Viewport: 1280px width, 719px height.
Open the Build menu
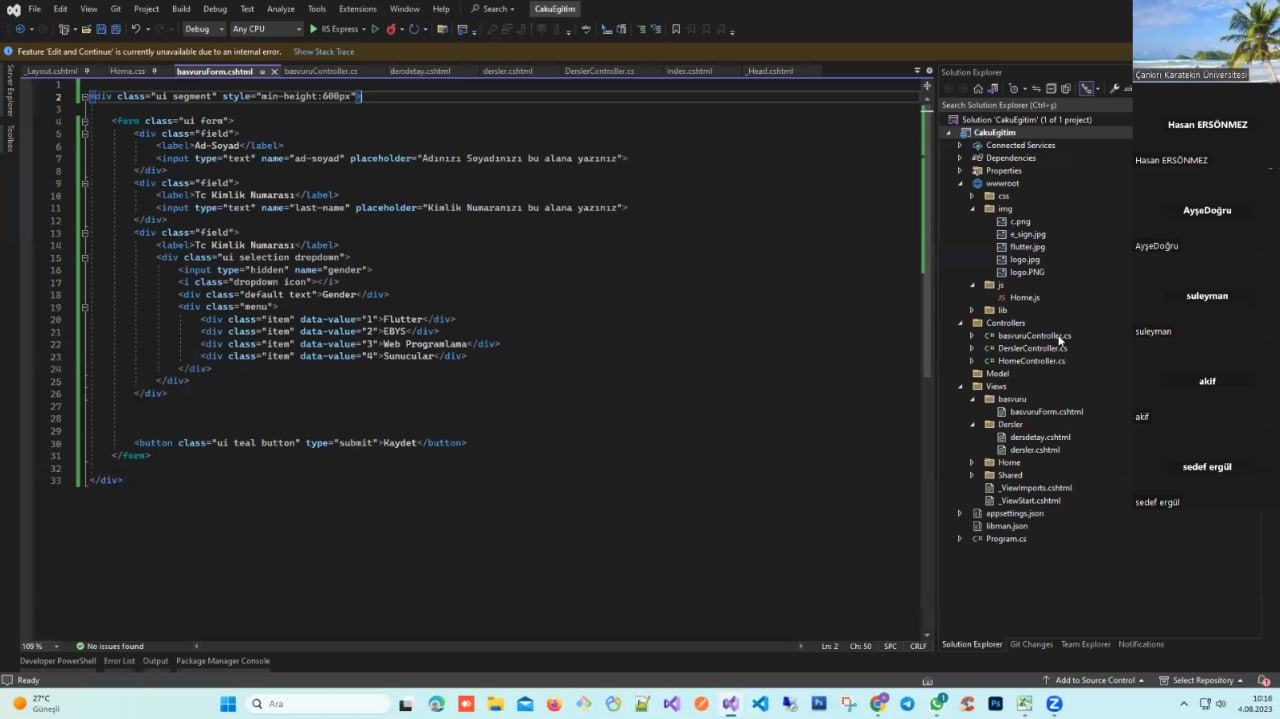point(181,9)
